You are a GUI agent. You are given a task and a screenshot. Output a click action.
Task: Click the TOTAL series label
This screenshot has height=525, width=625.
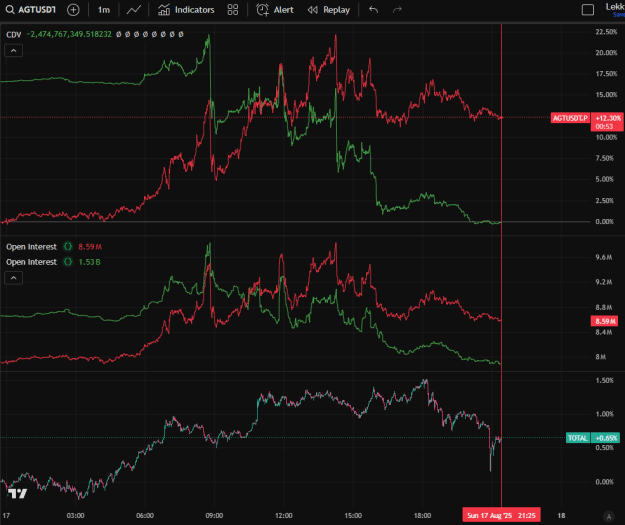click(578, 438)
